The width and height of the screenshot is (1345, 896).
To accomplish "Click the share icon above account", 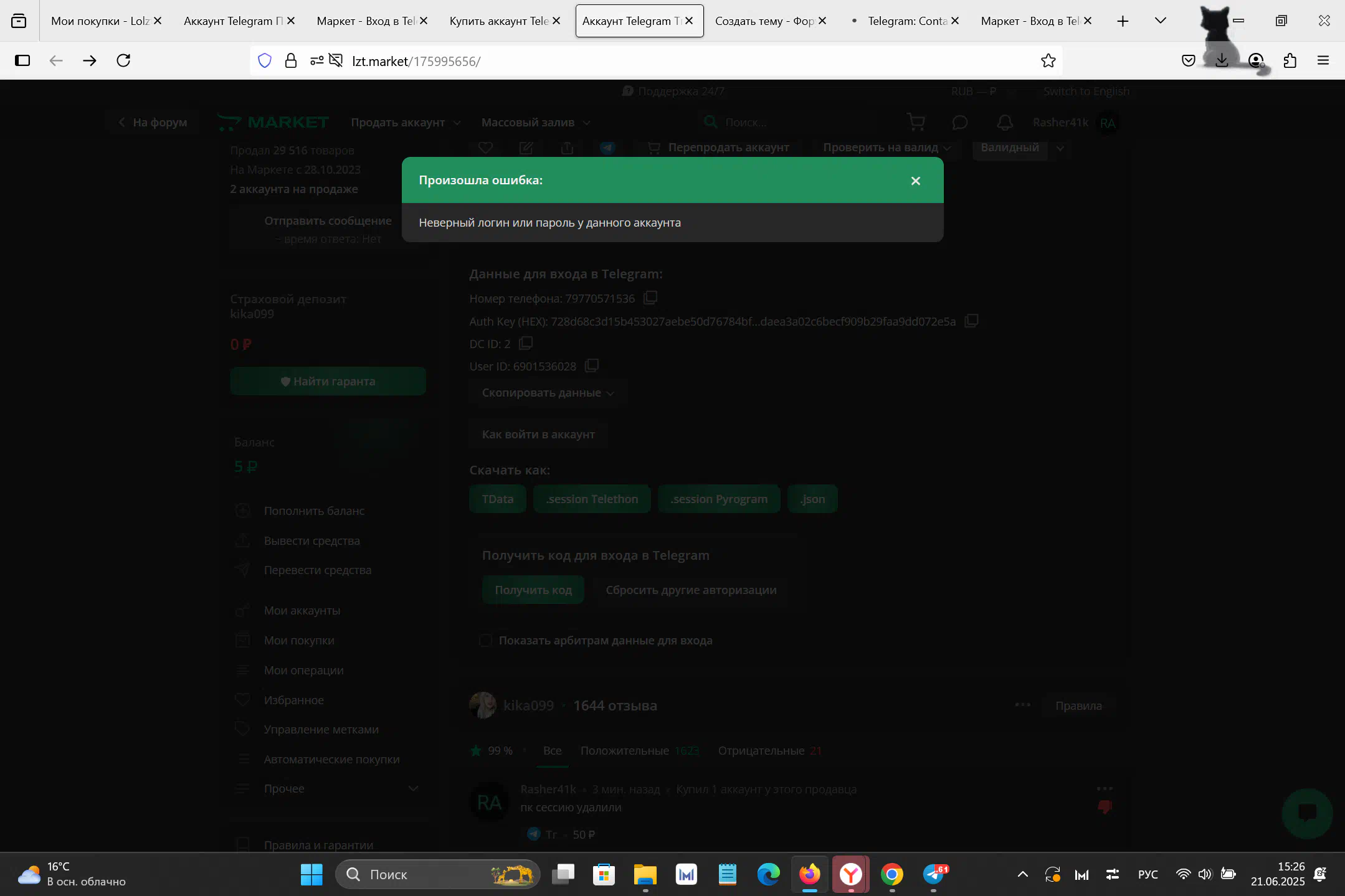I will click(567, 148).
